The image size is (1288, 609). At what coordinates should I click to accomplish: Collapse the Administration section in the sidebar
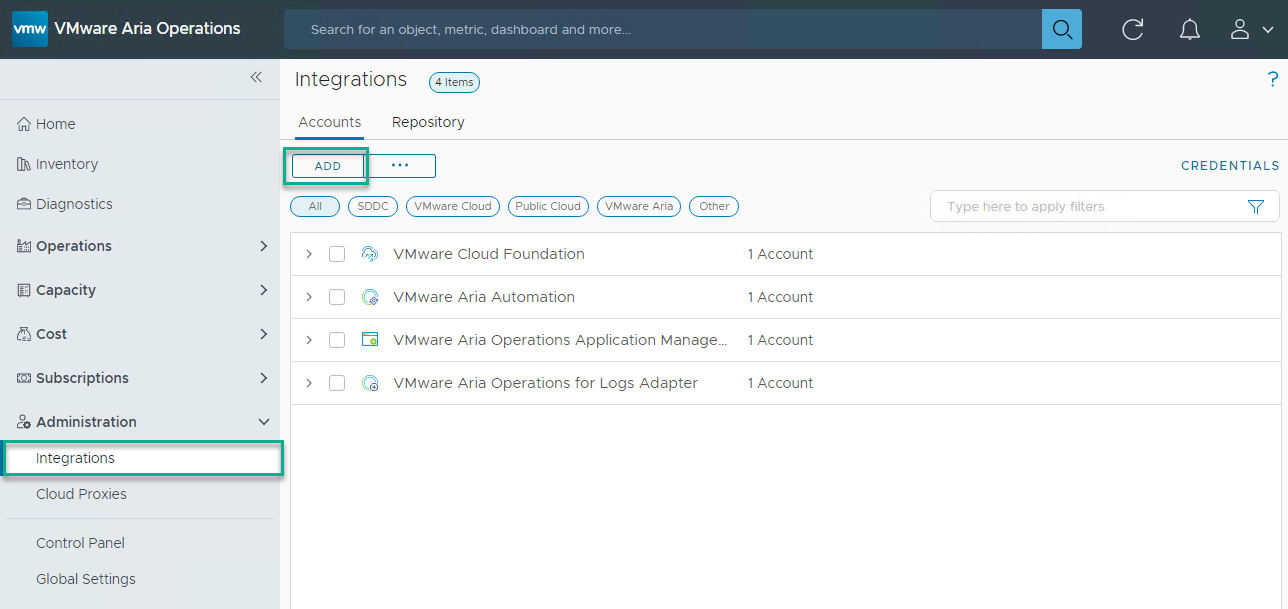tap(263, 421)
